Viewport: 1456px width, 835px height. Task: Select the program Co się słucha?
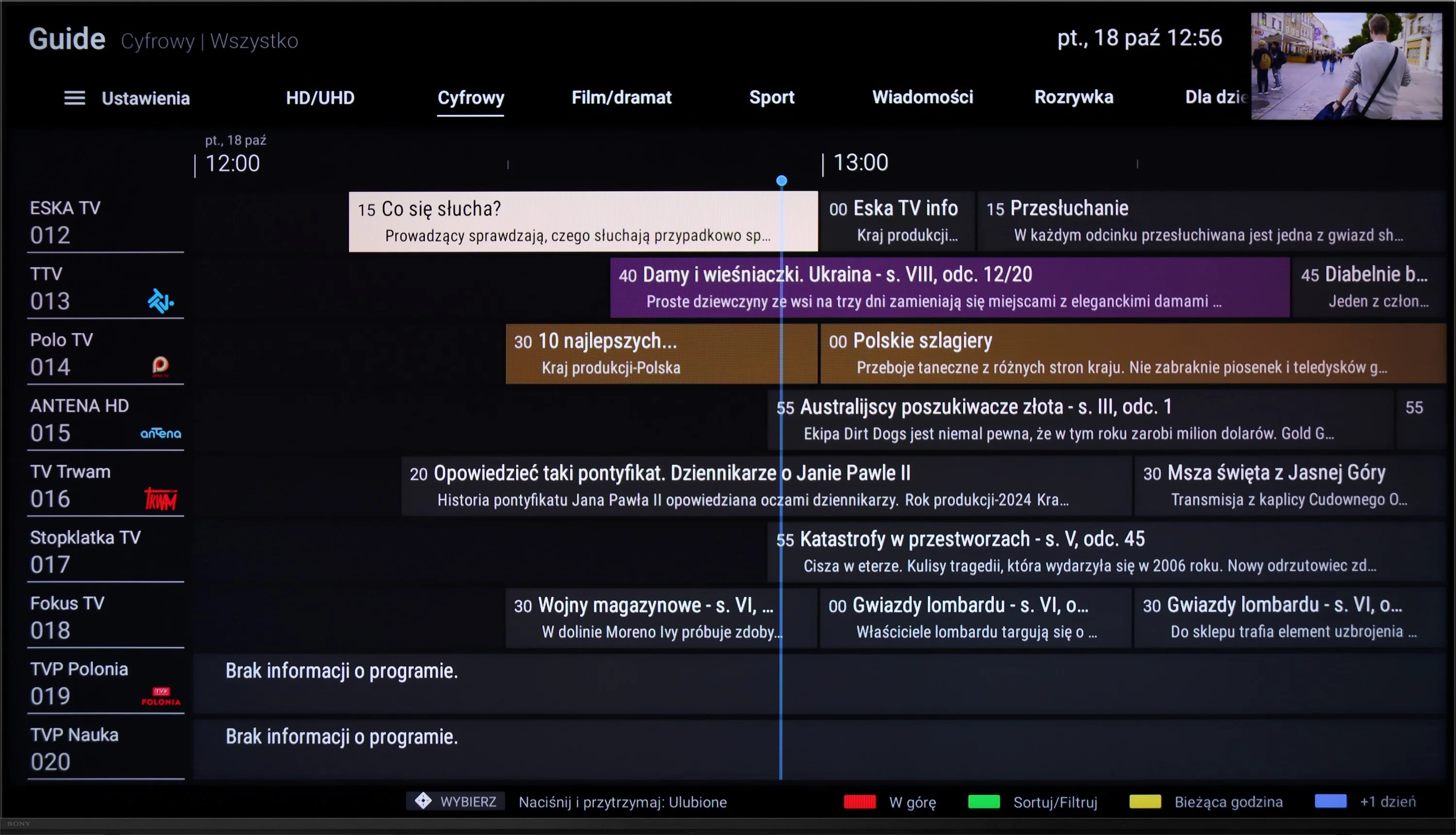tap(583, 221)
